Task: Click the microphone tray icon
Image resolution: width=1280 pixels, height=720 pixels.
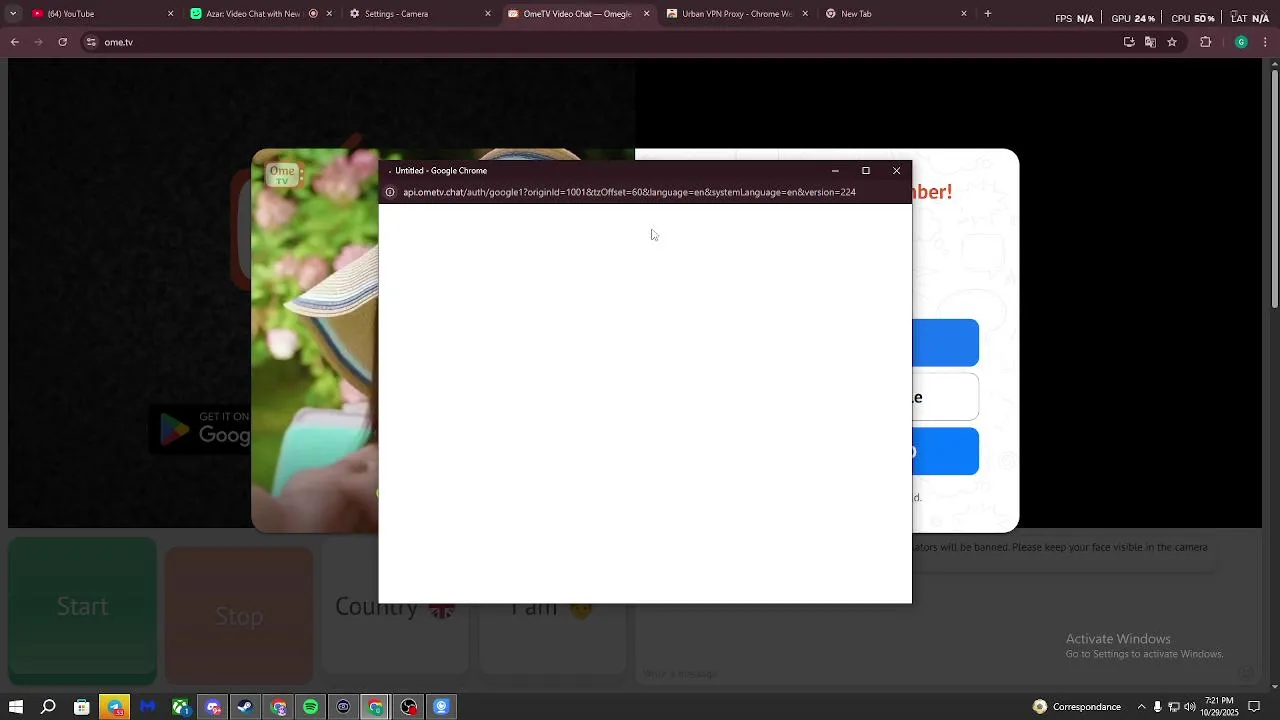Action: pyautogui.click(x=1158, y=707)
